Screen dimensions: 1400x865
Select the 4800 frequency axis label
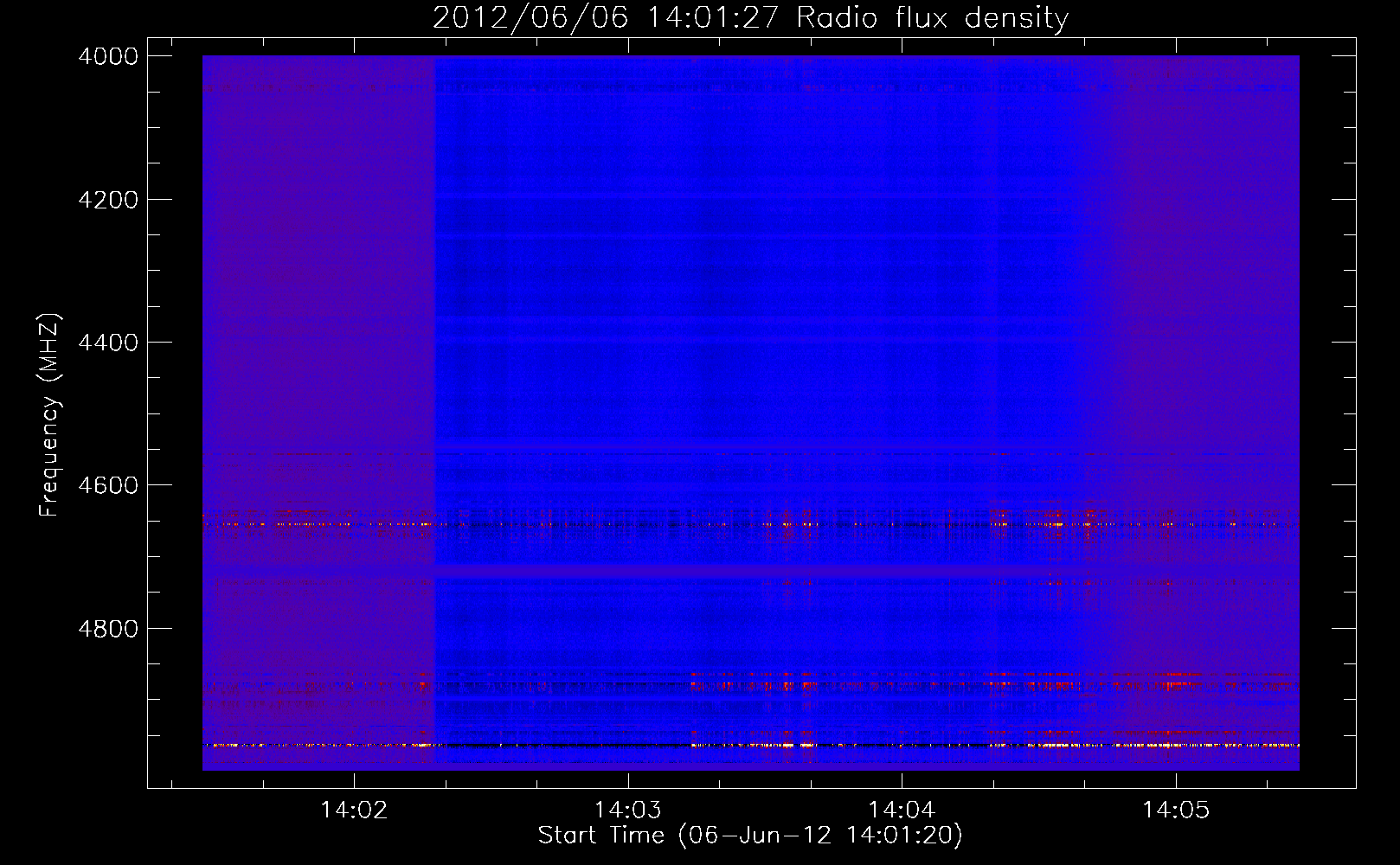tap(108, 628)
